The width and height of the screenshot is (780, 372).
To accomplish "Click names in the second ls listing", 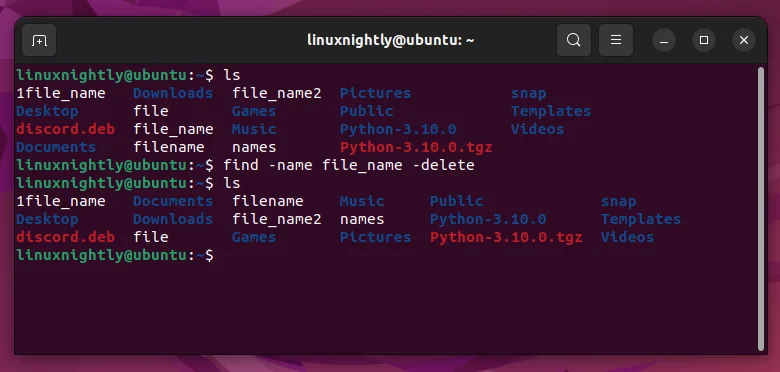I will 362,219.
